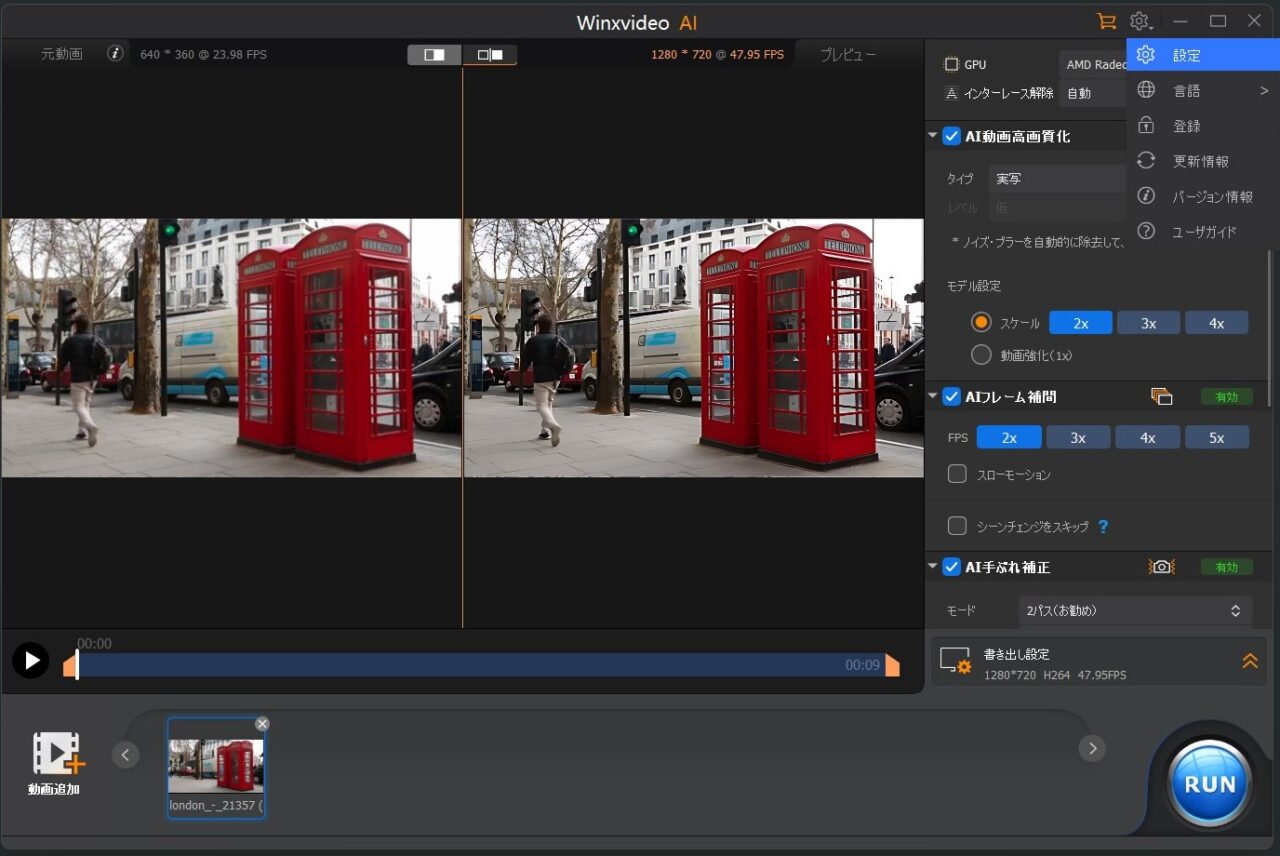Collapse the AI手ぶれ補正 section triangle

932,566
